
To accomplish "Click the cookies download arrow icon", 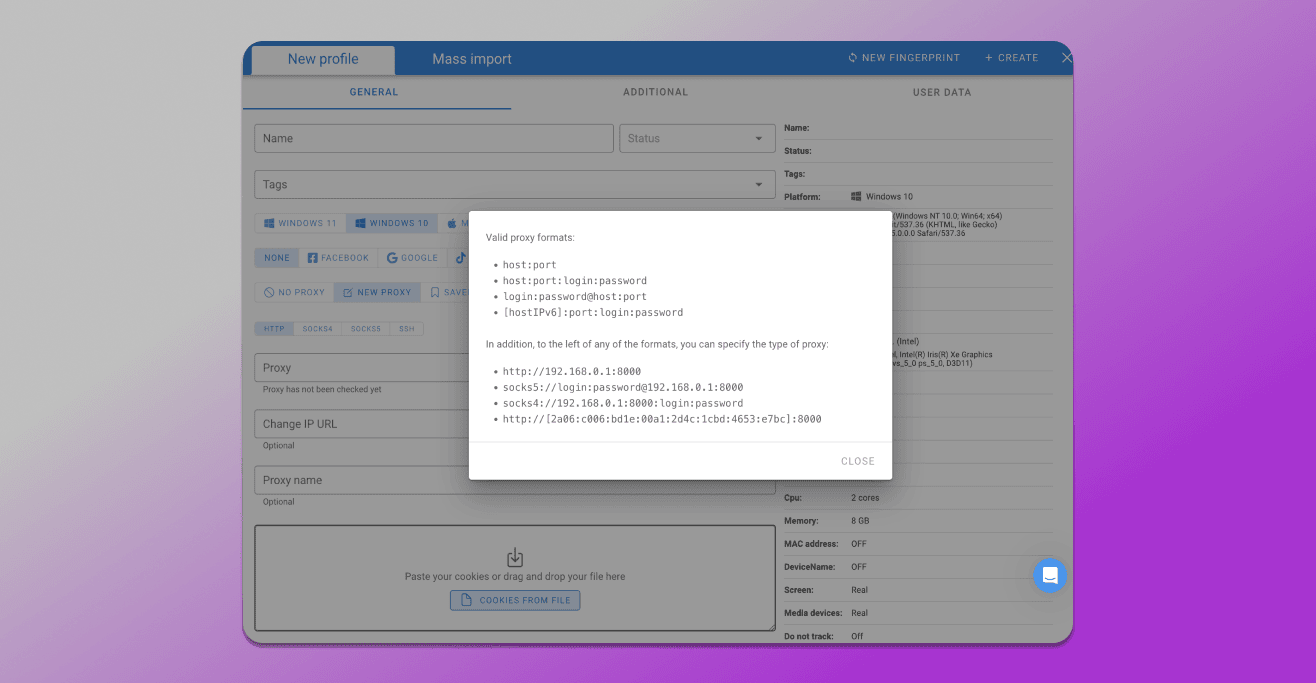I will [515, 558].
